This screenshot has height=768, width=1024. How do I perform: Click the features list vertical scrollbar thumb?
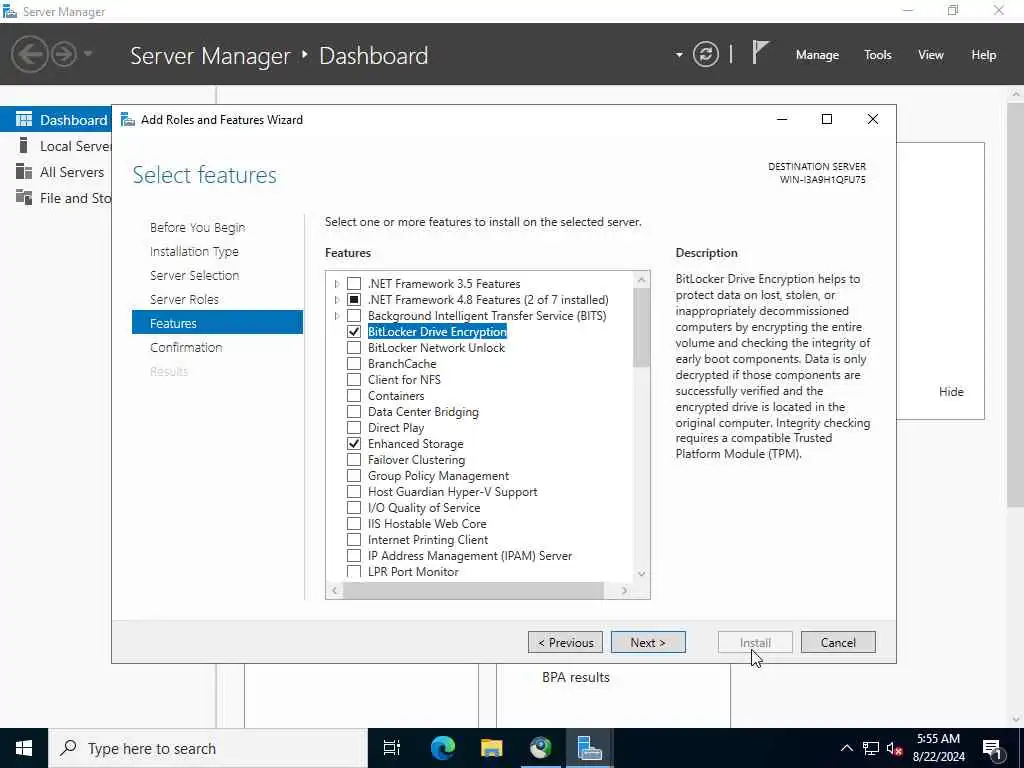pyautogui.click(x=641, y=327)
